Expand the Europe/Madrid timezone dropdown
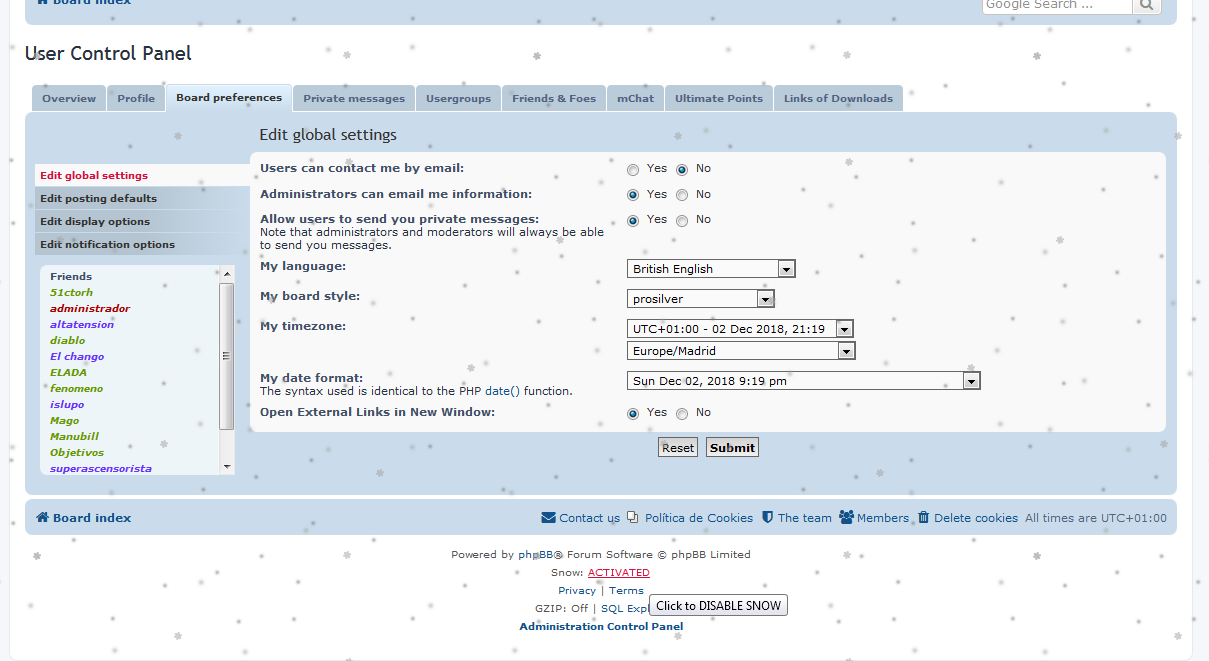1209x661 pixels. (x=846, y=351)
